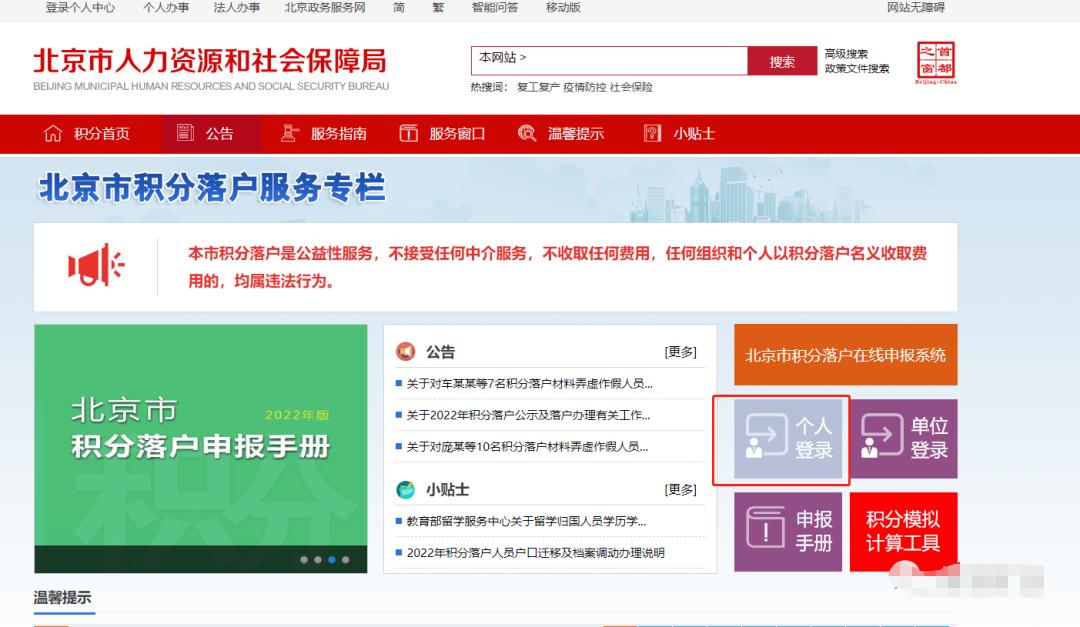Open 北京政务服务网 top link
Viewport: 1080px width, 627px height.
pyautogui.click(x=325, y=8)
